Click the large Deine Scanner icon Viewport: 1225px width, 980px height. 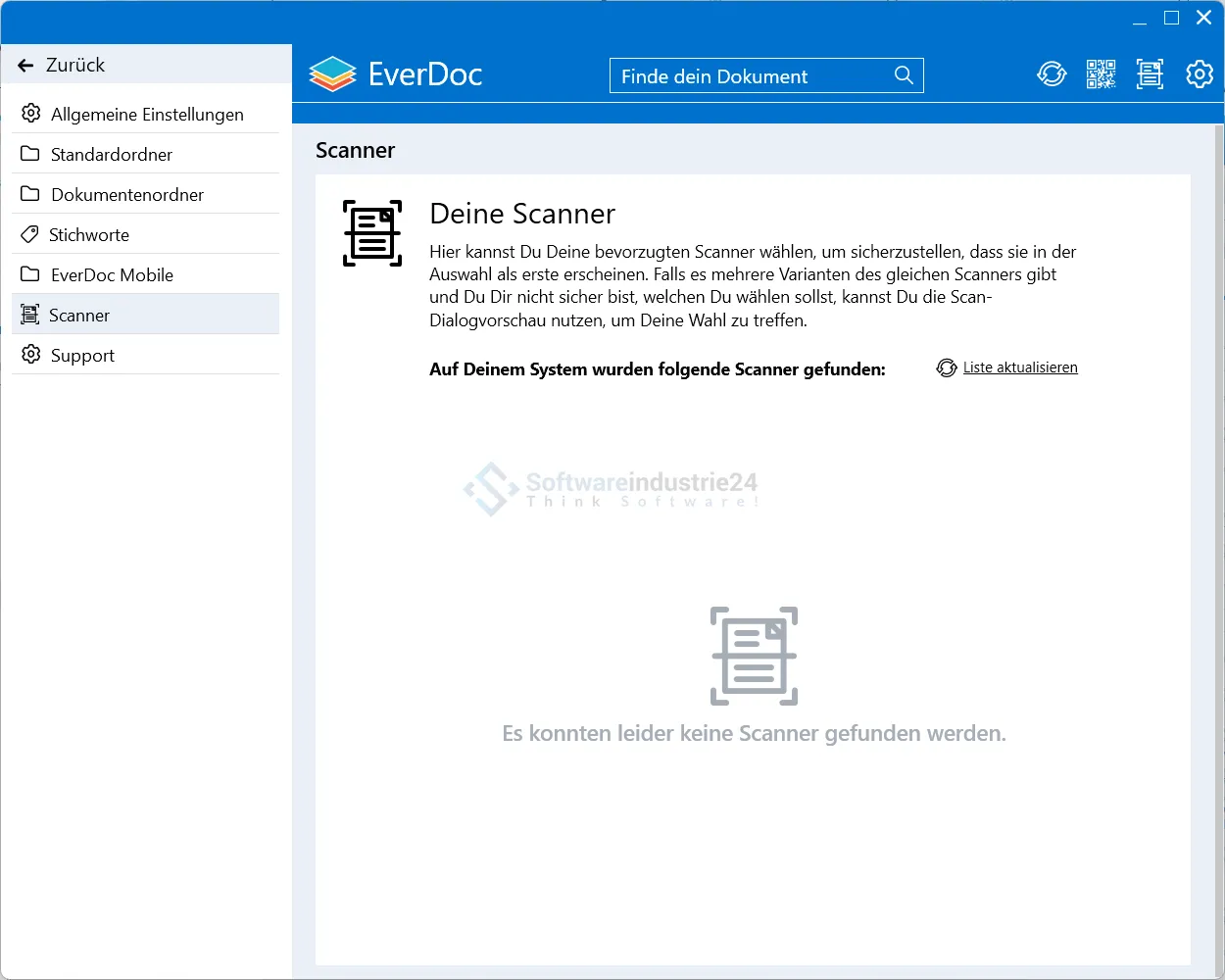[372, 233]
